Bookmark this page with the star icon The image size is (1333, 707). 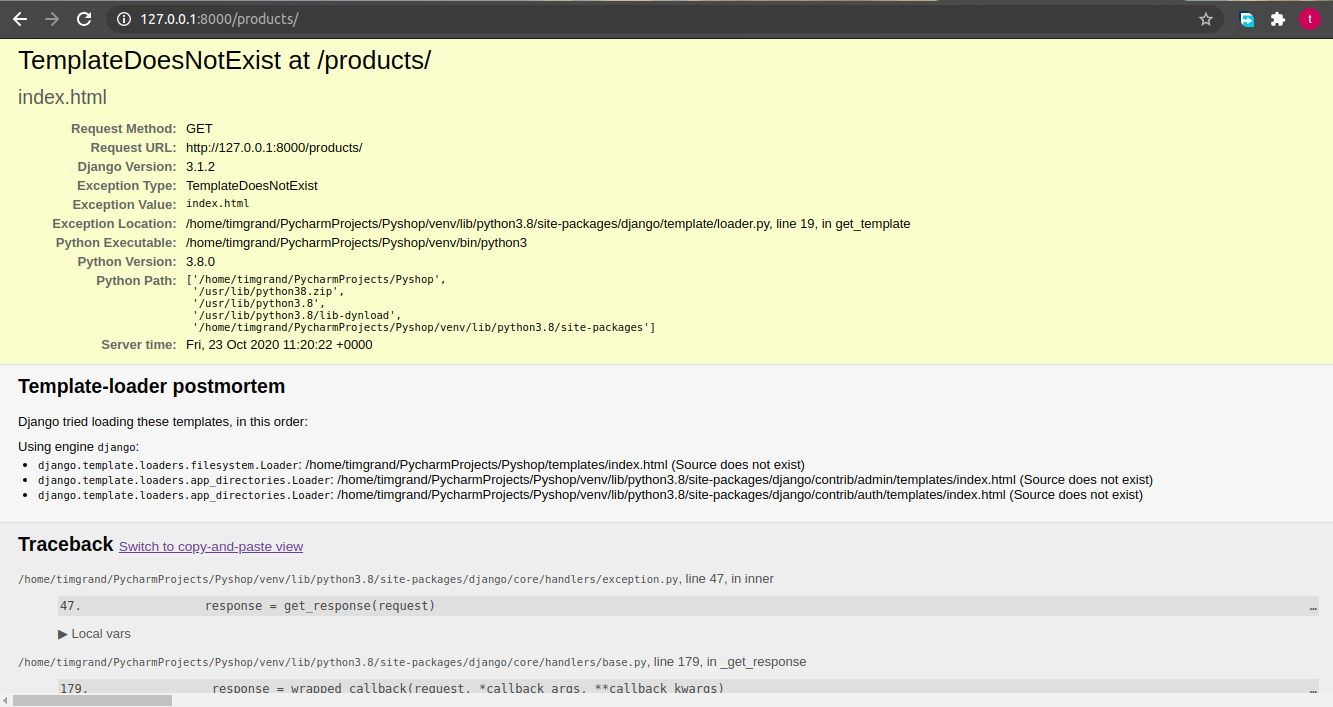pyautogui.click(x=1206, y=19)
